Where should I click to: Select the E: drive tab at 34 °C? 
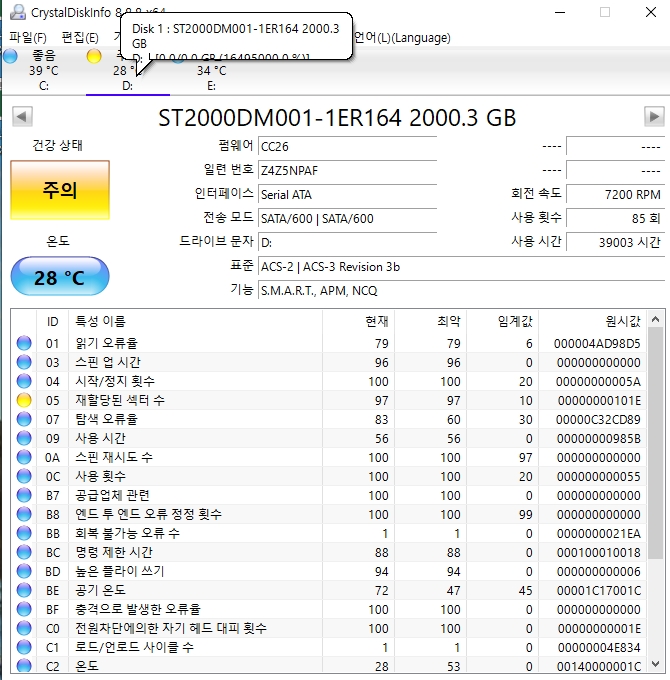(x=212, y=71)
